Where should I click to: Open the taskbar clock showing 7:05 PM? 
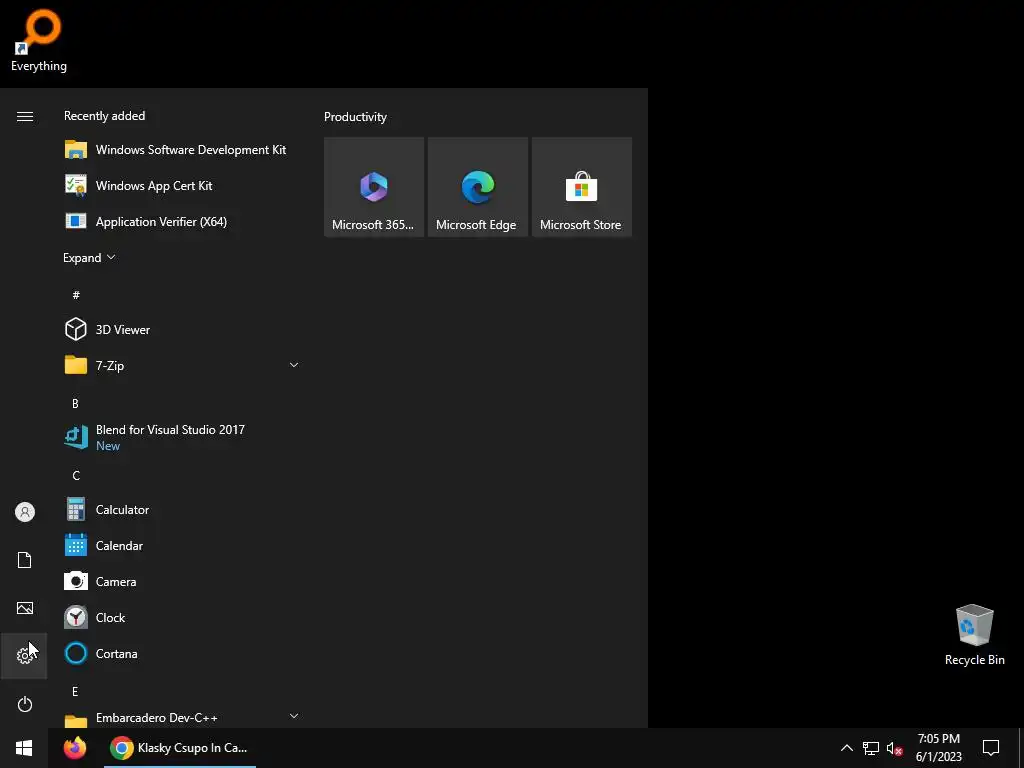tap(938, 748)
